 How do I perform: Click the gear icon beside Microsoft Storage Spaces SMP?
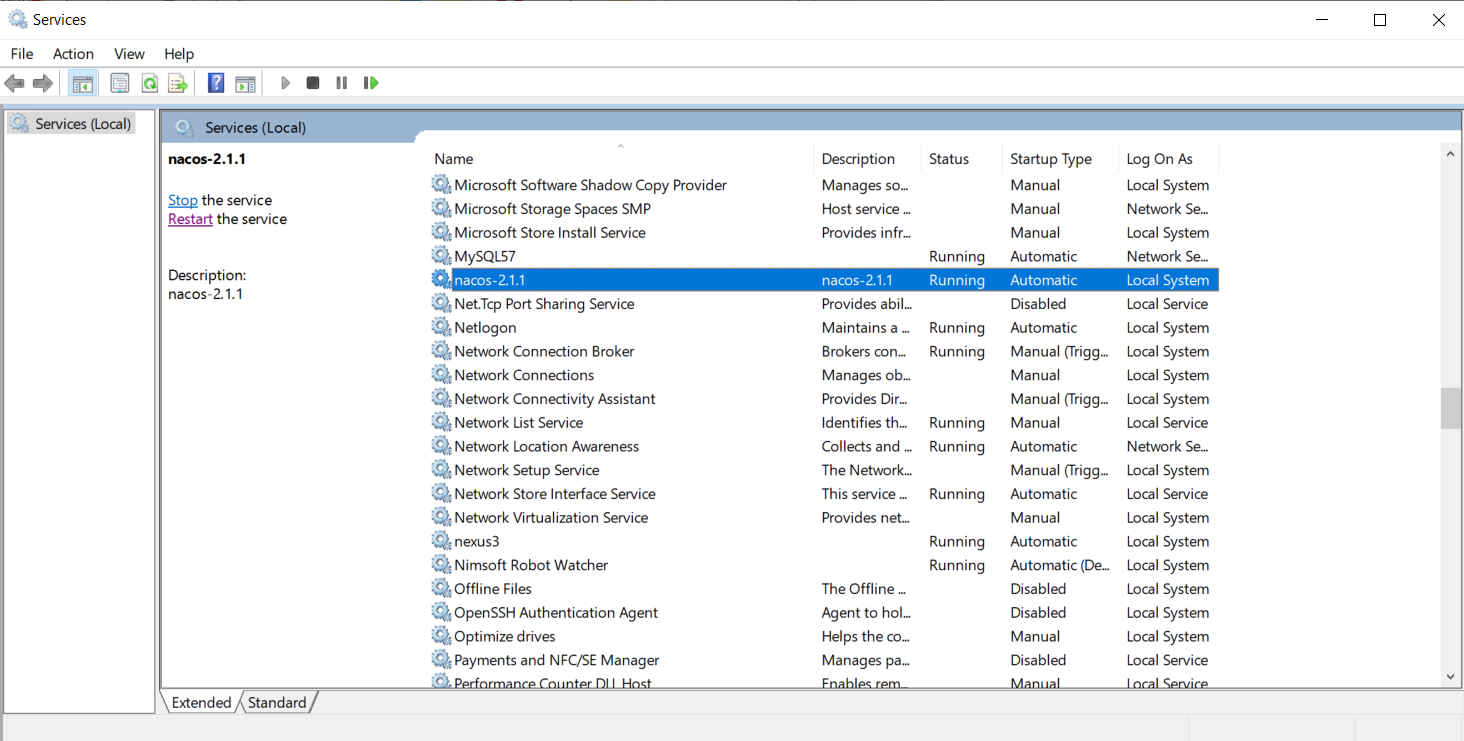tap(441, 209)
